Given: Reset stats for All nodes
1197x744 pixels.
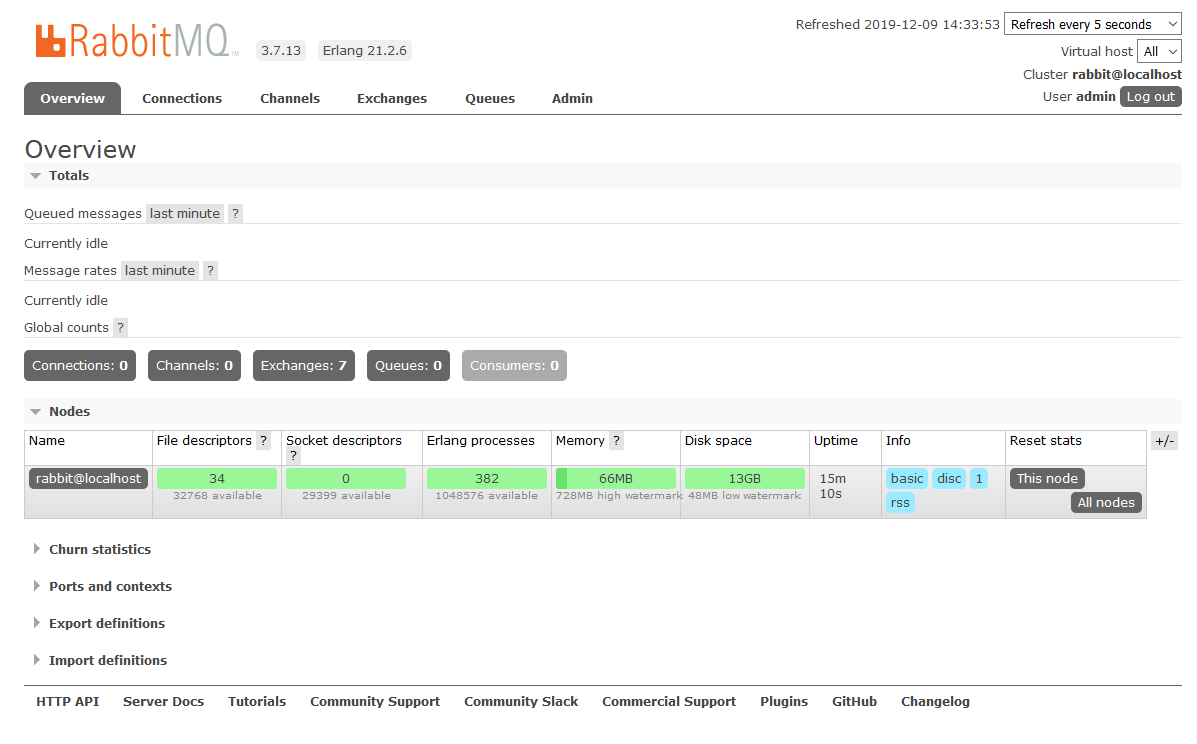Looking at the screenshot, I should (x=1105, y=503).
